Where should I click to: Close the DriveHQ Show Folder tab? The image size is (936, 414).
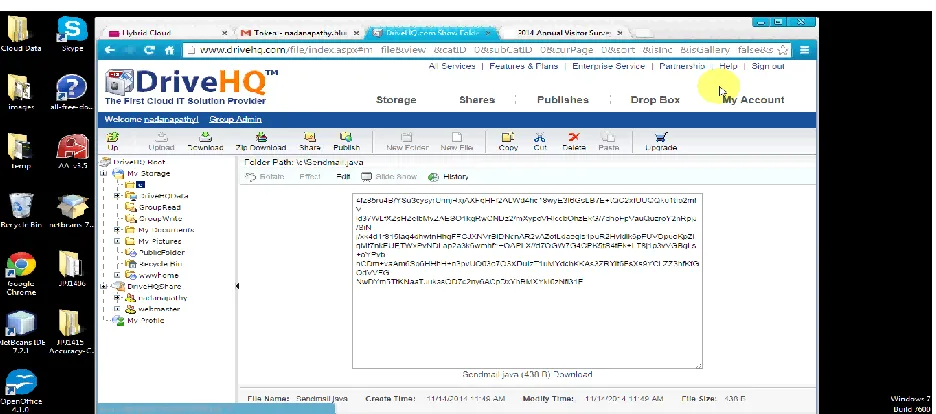[x=488, y=33]
